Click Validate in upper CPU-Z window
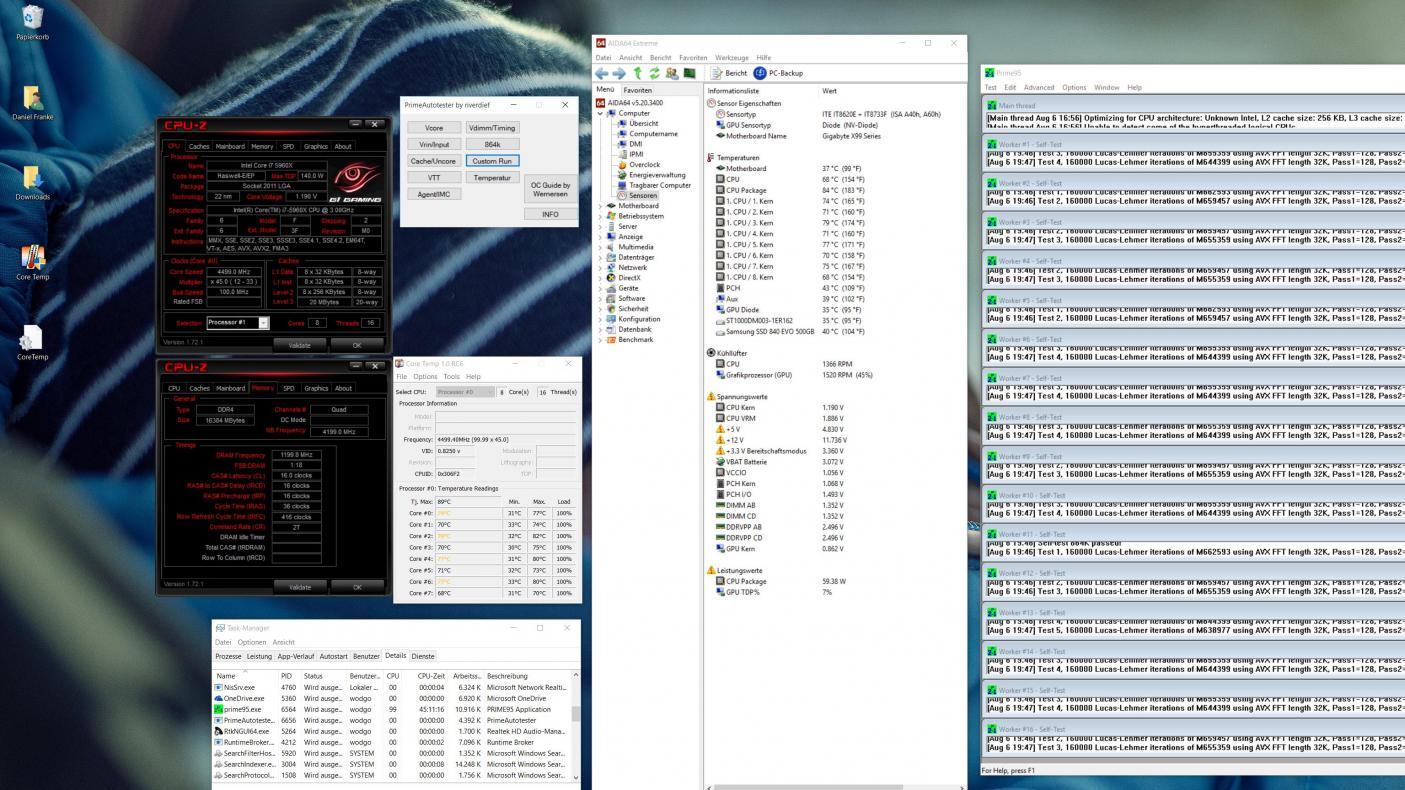This screenshot has width=1405, height=790. coord(300,344)
